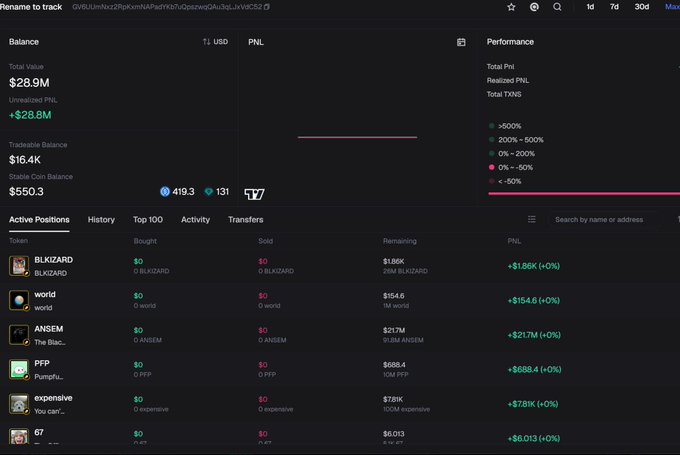Switch balance currency with USD toggle
The height and width of the screenshot is (455, 680).
point(215,42)
